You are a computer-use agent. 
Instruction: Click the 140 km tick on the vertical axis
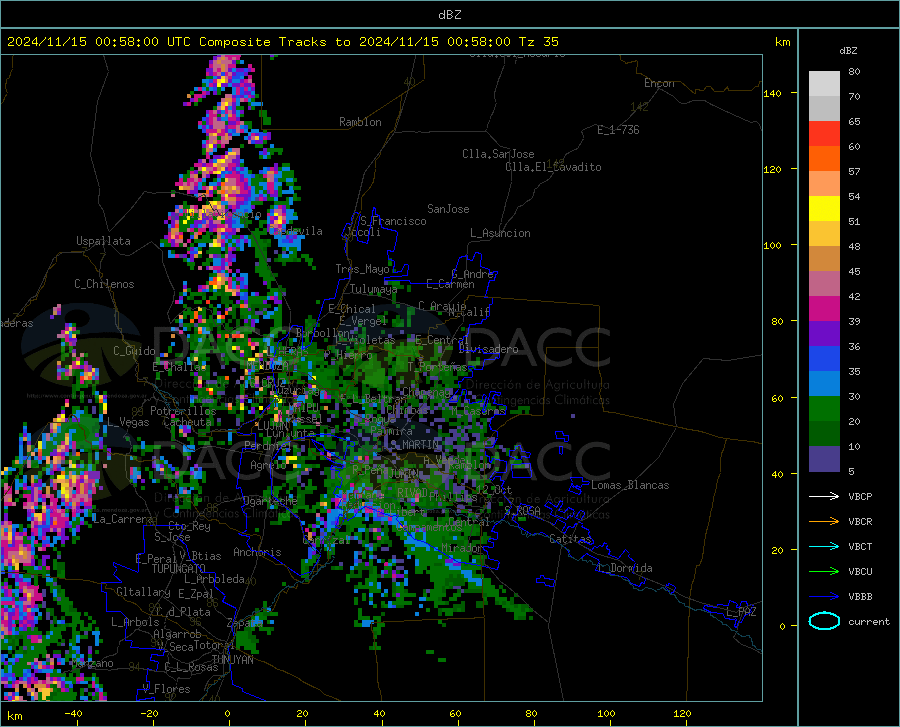pyautogui.click(x=772, y=93)
